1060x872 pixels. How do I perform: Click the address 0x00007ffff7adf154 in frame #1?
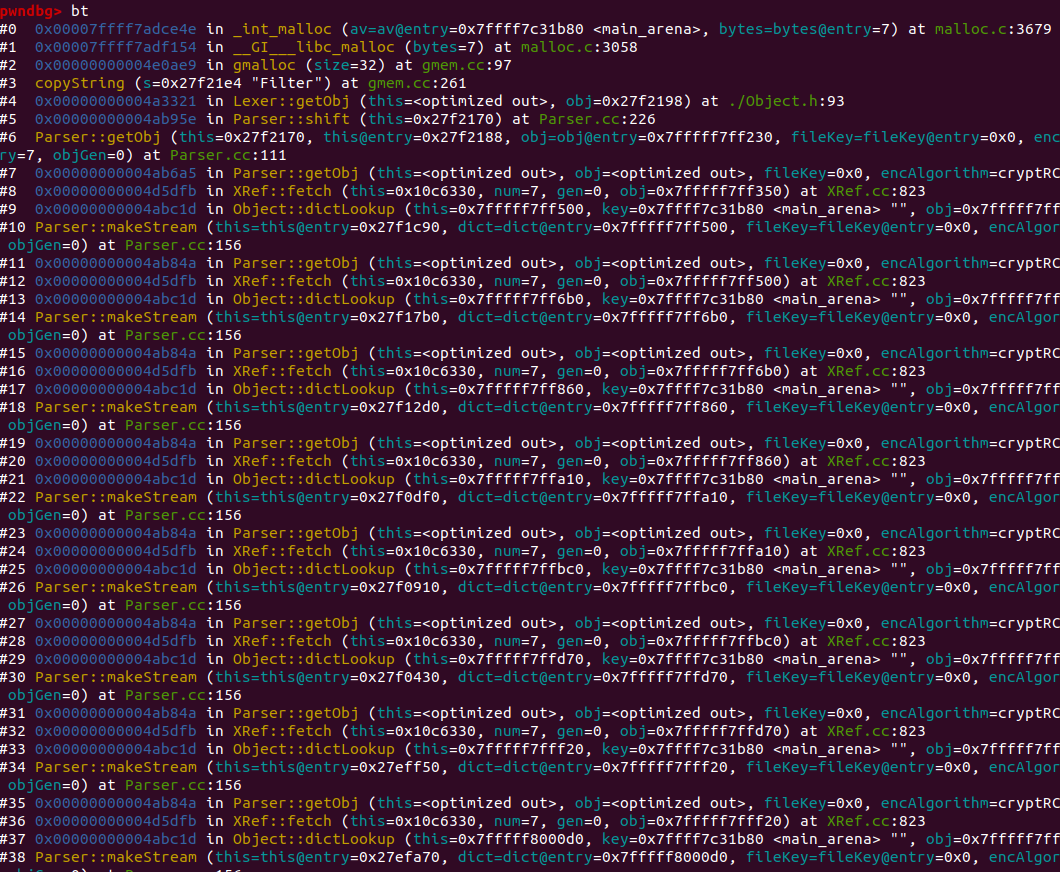[116, 47]
